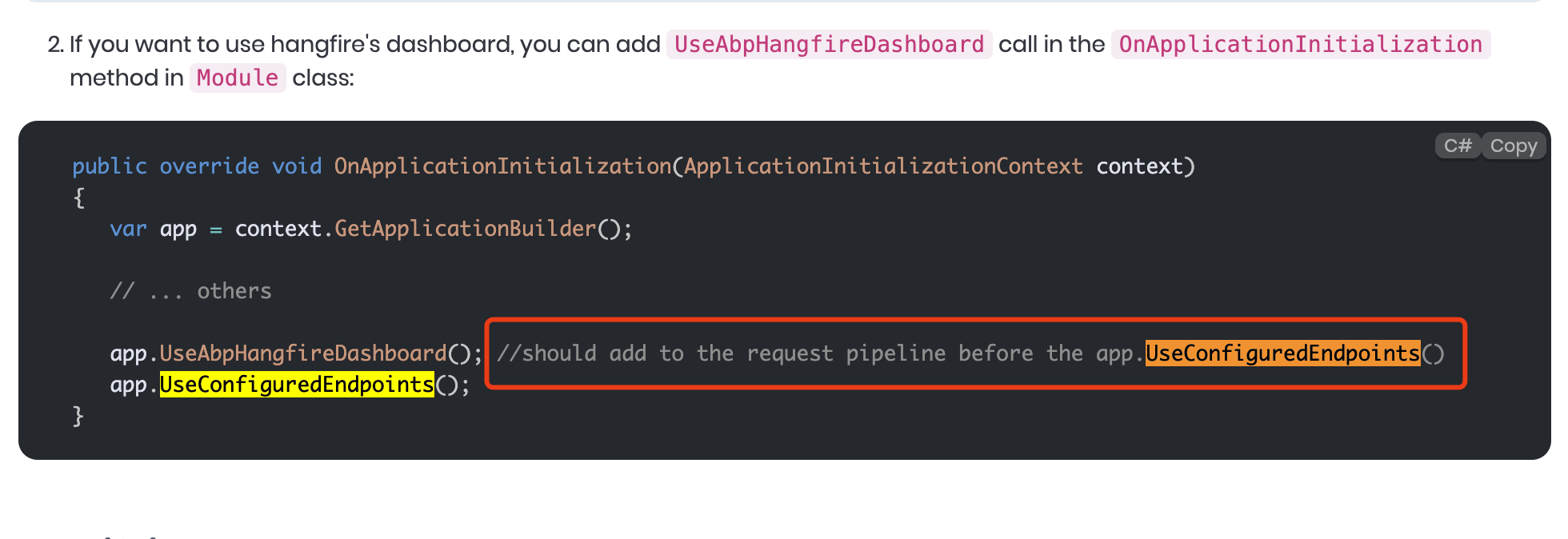
Task: Click the orange-highlighted UseConfiguredEndpoints in the comment
Action: pos(1282,353)
